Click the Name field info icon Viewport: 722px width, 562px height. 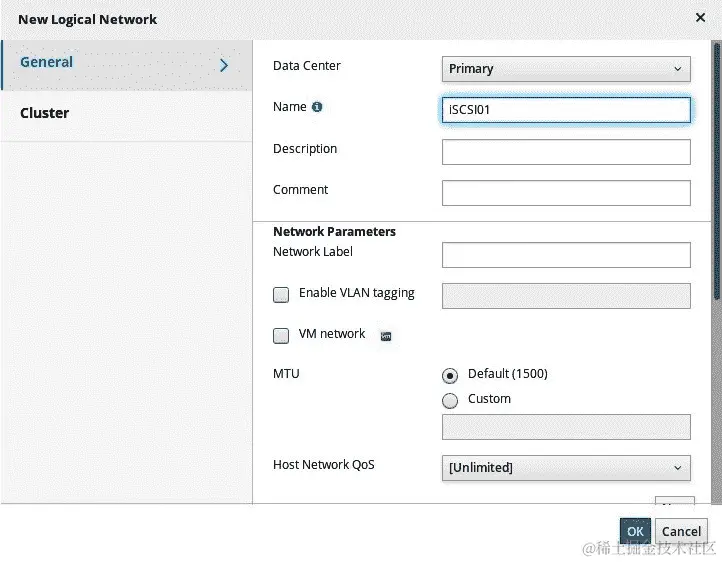coord(317,107)
